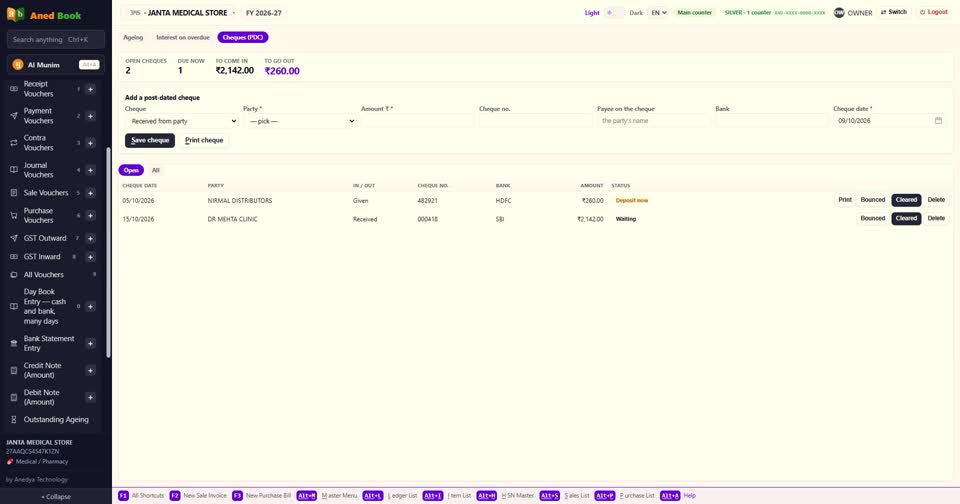Click the swap-arrows icon beside Contra Vouchers
Viewport: 960px width, 504px height.
pyautogui.click(x=13, y=143)
